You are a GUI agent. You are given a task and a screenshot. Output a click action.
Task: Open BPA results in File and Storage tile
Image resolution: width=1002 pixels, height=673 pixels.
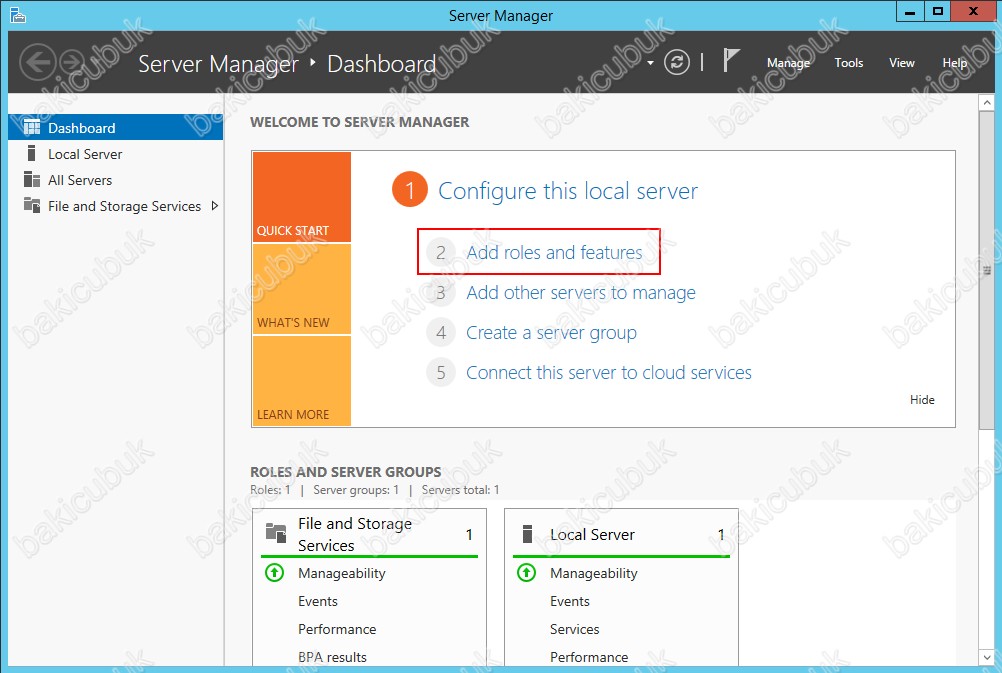pyautogui.click(x=332, y=657)
